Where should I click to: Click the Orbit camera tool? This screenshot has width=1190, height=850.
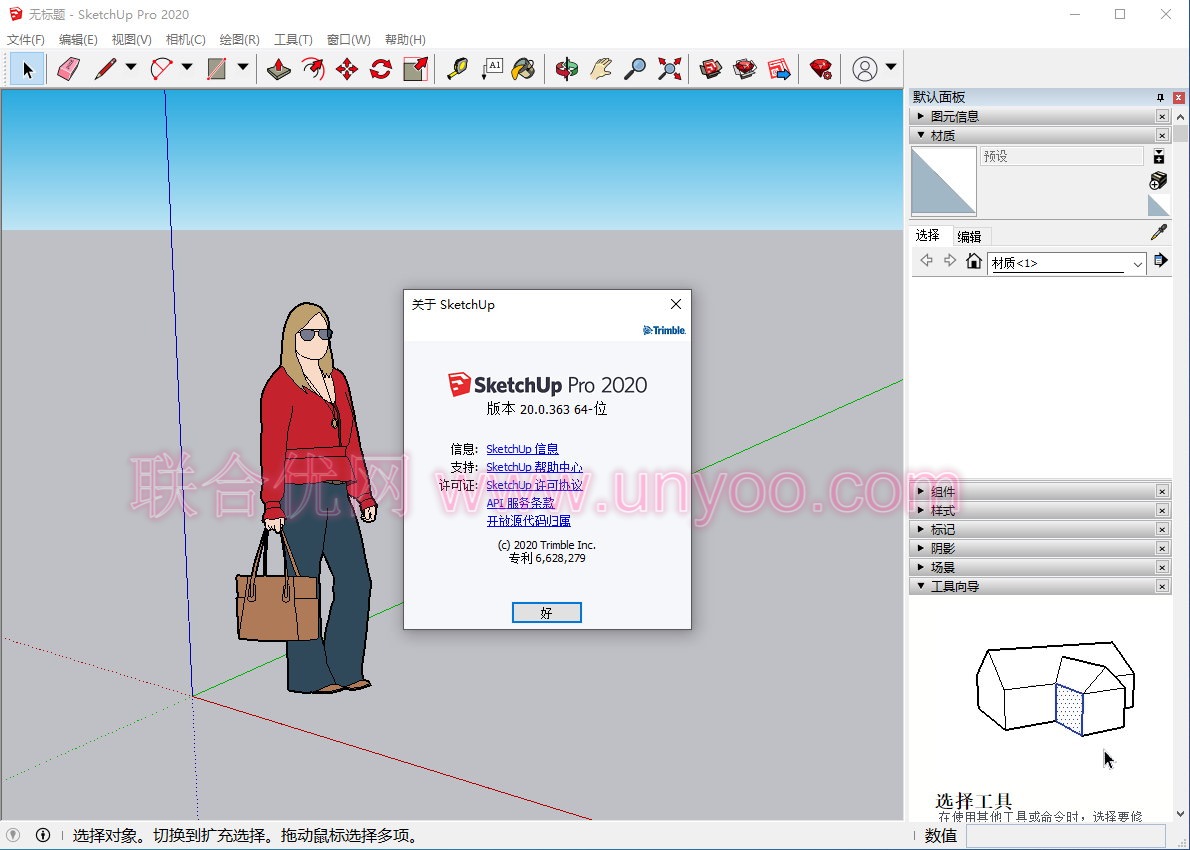pos(567,69)
